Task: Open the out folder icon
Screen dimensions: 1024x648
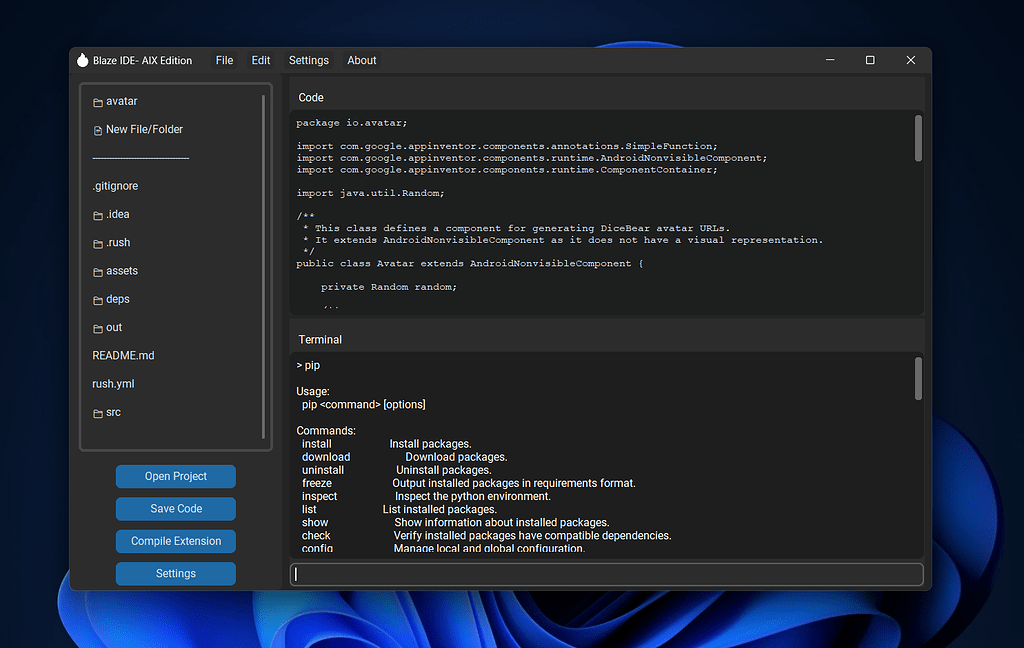Action: coord(99,327)
